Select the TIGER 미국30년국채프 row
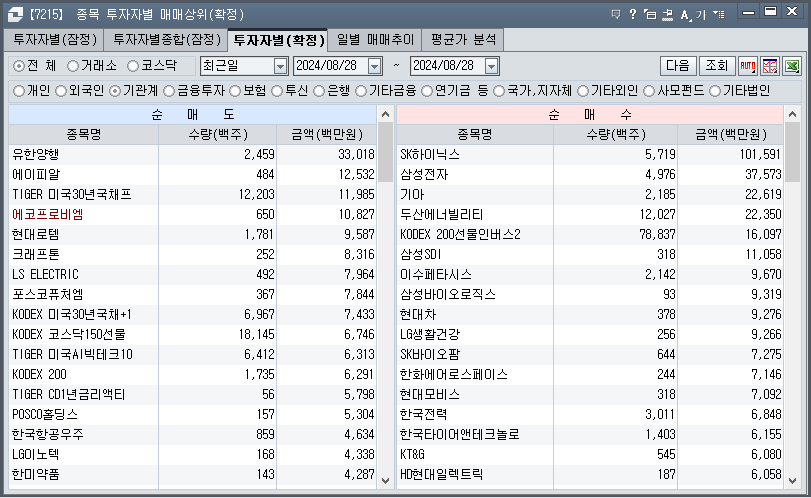 coord(192,194)
